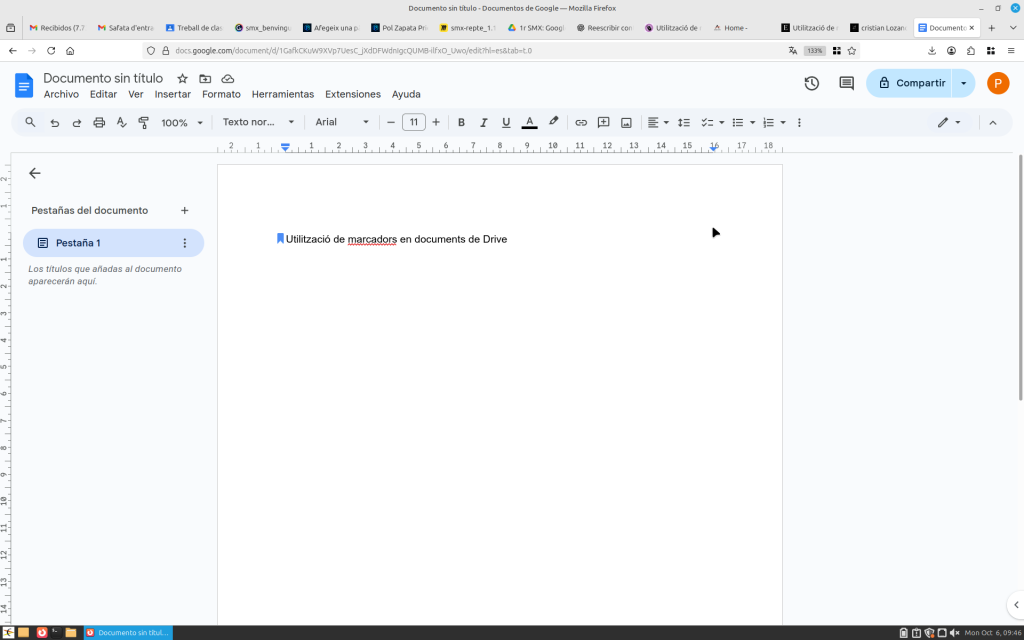Image resolution: width=1024 pixels, height=640 pixels.
Task: Toggle underline formatting
Action: pos(506,122)
